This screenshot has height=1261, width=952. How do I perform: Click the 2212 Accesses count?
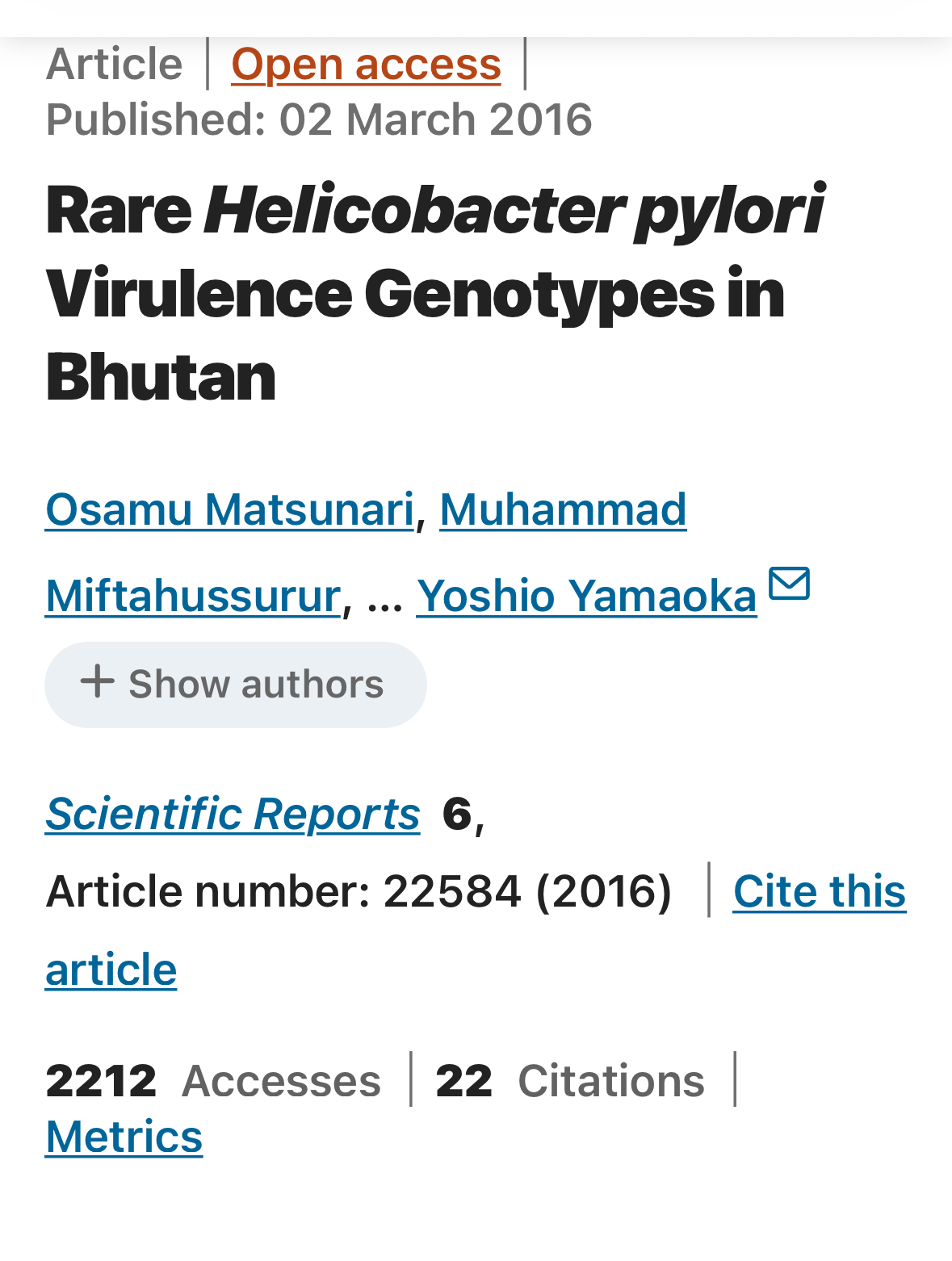pyautogui.click(x=213, y=1081)
